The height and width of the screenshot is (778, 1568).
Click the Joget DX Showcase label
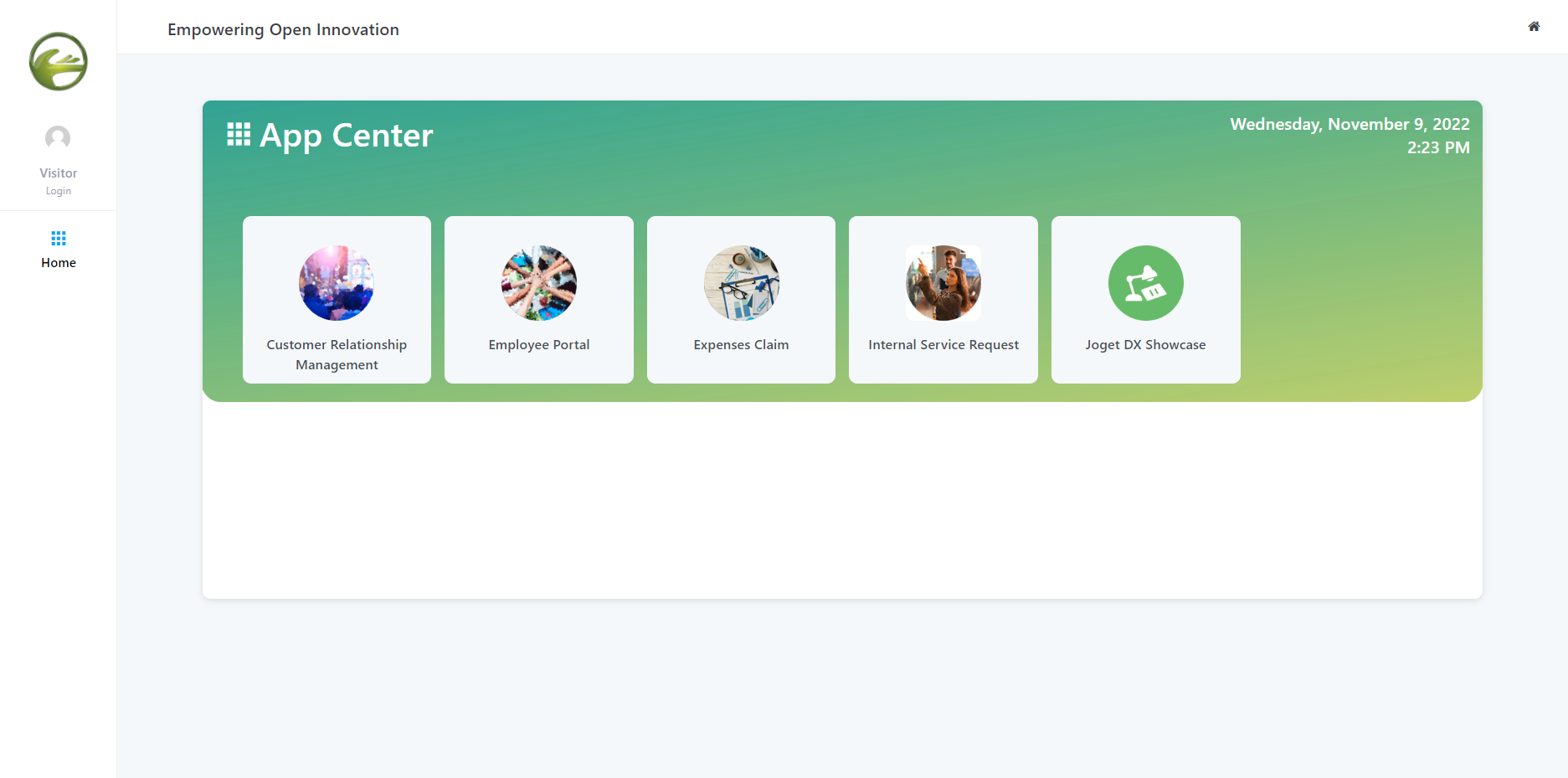1146,345
